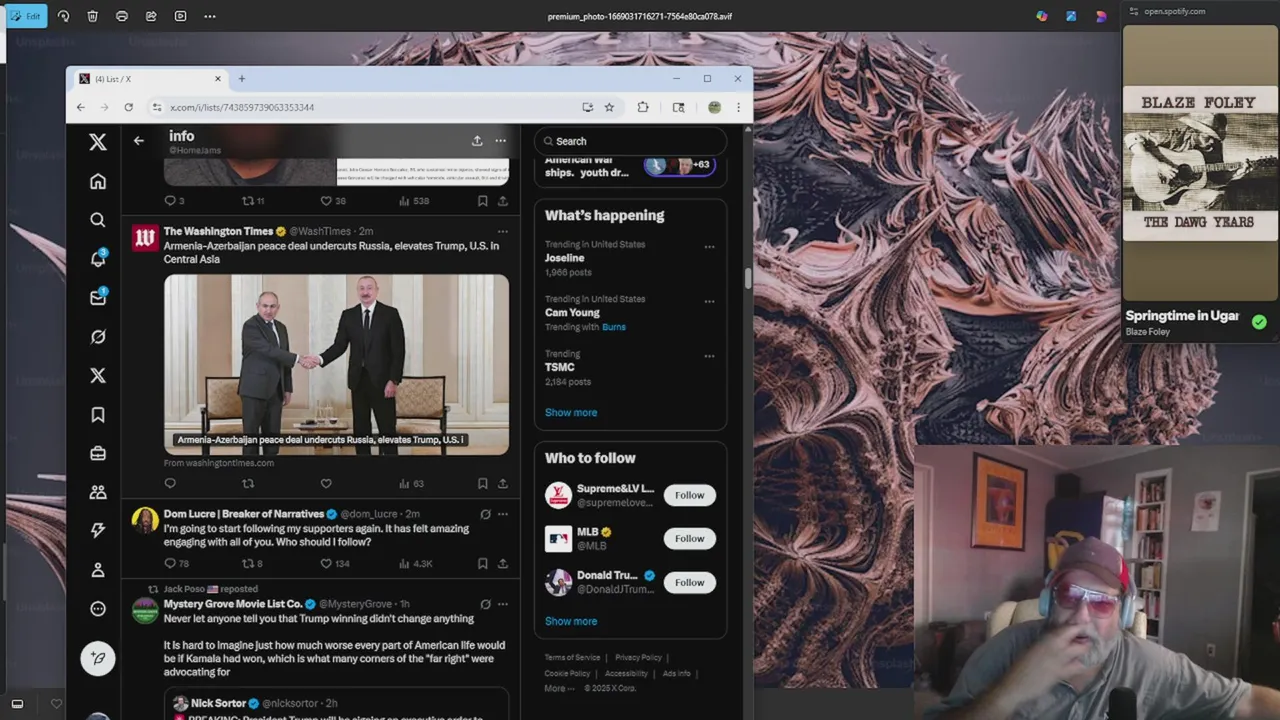
Task: Follow Donald Trump account
Action: 689,582
